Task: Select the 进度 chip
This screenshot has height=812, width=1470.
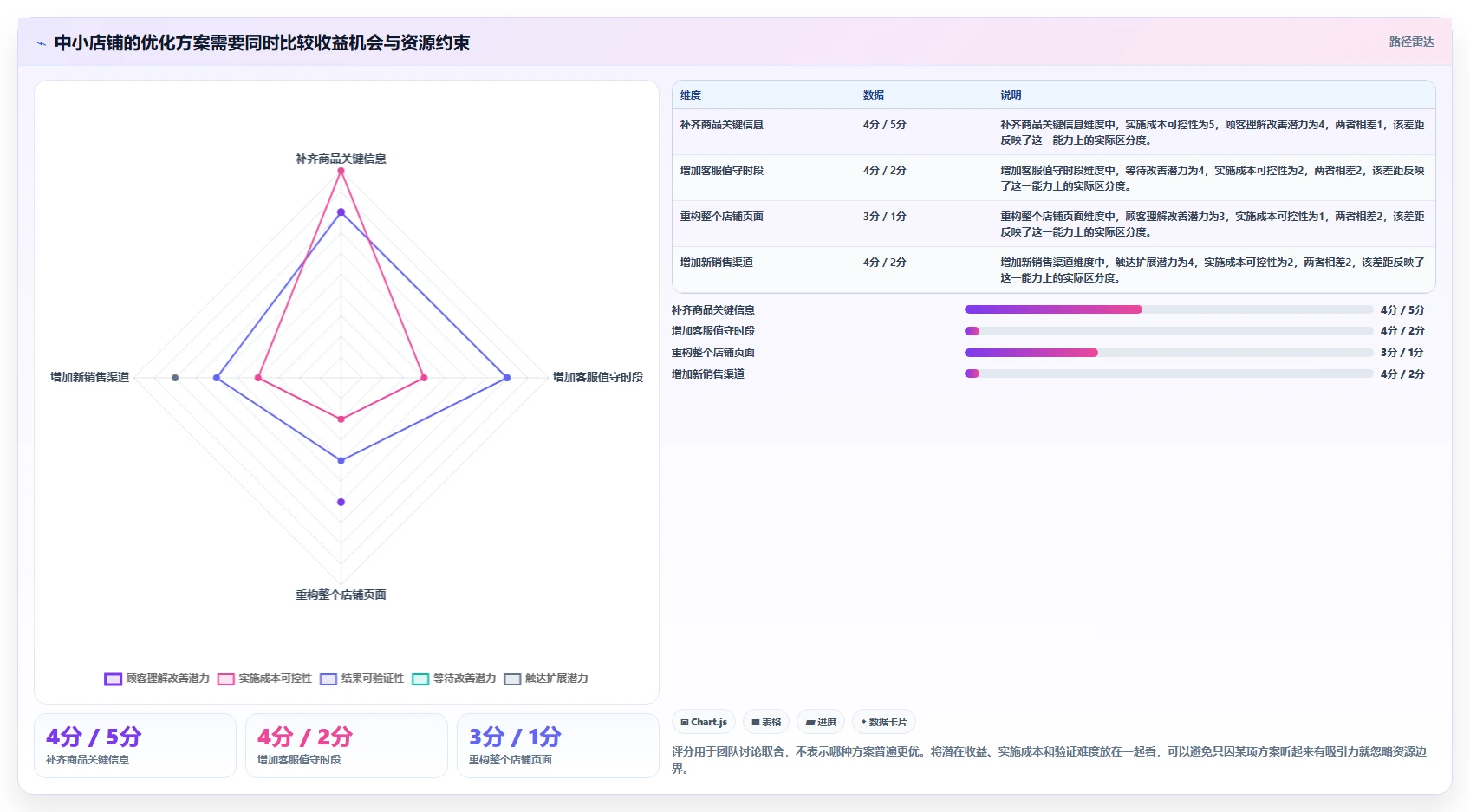Action: coord(821,722)
